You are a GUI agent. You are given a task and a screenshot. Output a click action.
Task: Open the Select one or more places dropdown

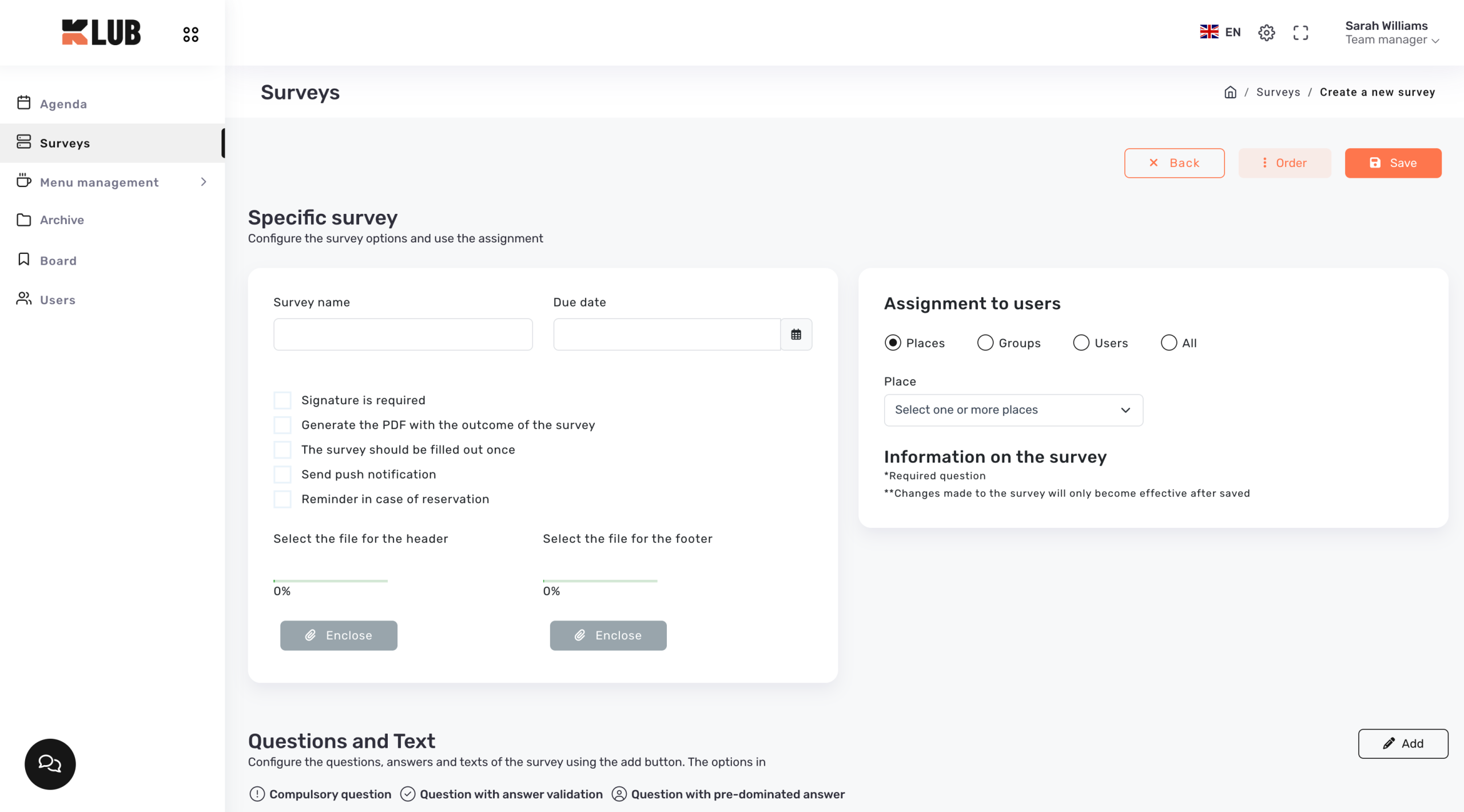click(x=1013, y=410)
